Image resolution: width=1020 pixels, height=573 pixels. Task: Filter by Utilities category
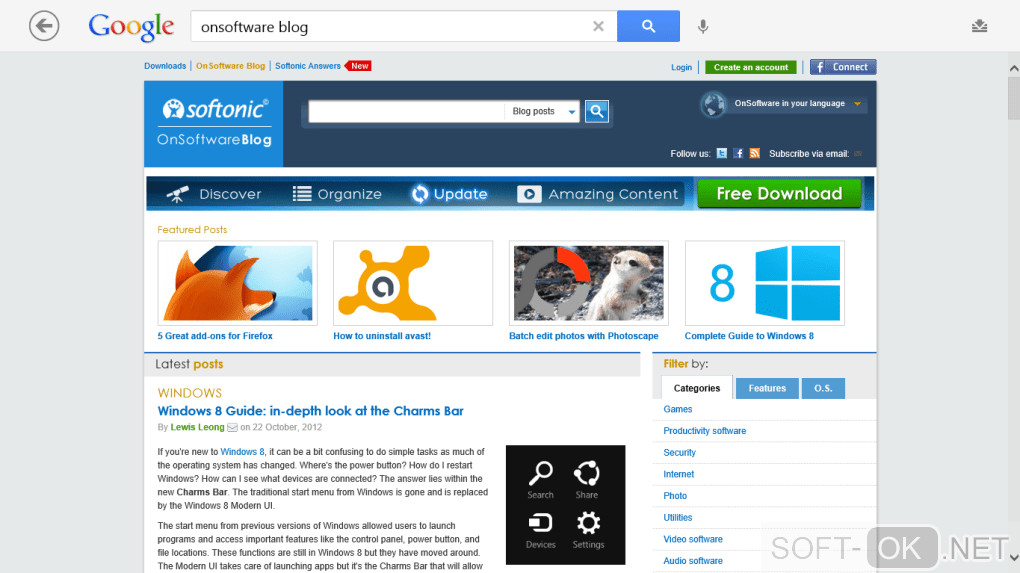(x=677, y=518)
